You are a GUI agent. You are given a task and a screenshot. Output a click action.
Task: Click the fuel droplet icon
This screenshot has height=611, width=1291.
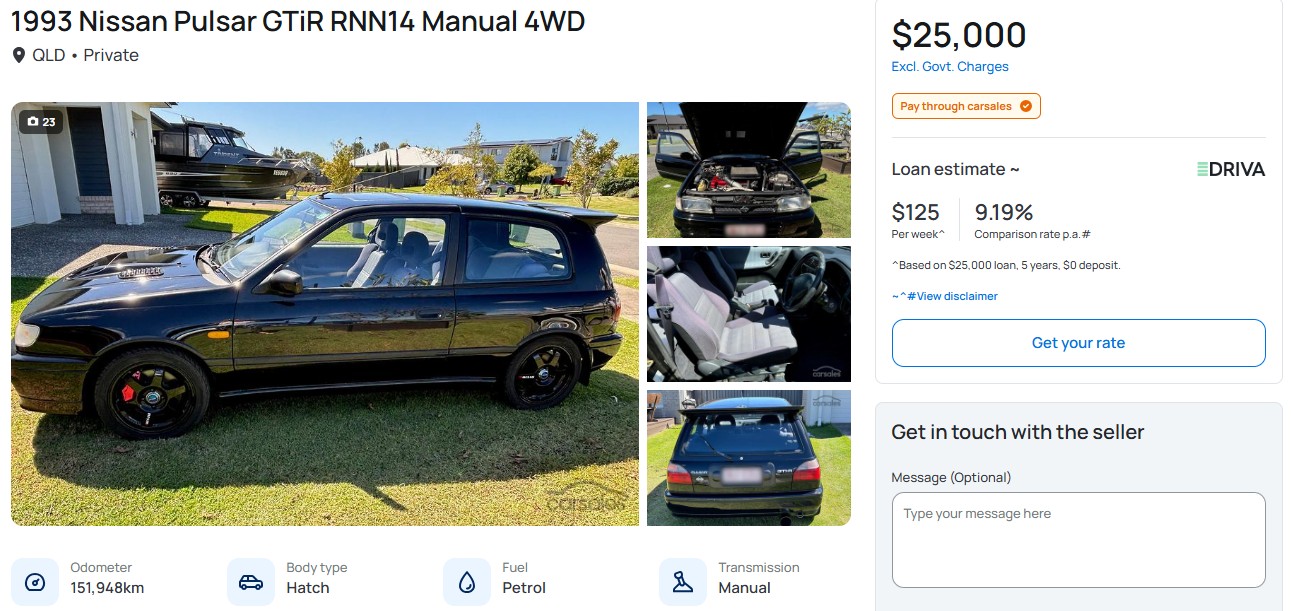[466, 582]
